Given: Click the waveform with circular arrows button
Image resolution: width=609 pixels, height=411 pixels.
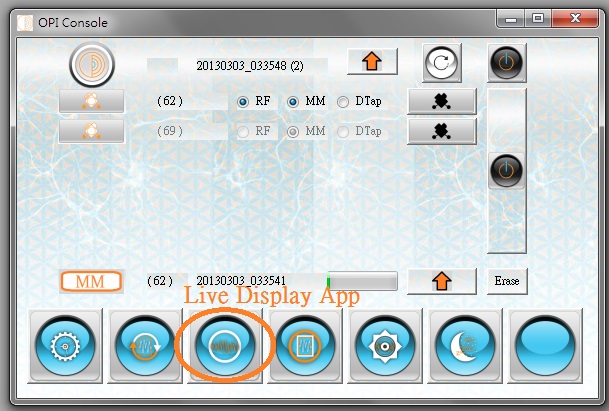Looking at the screenshot, I should (x=145, y=346).
